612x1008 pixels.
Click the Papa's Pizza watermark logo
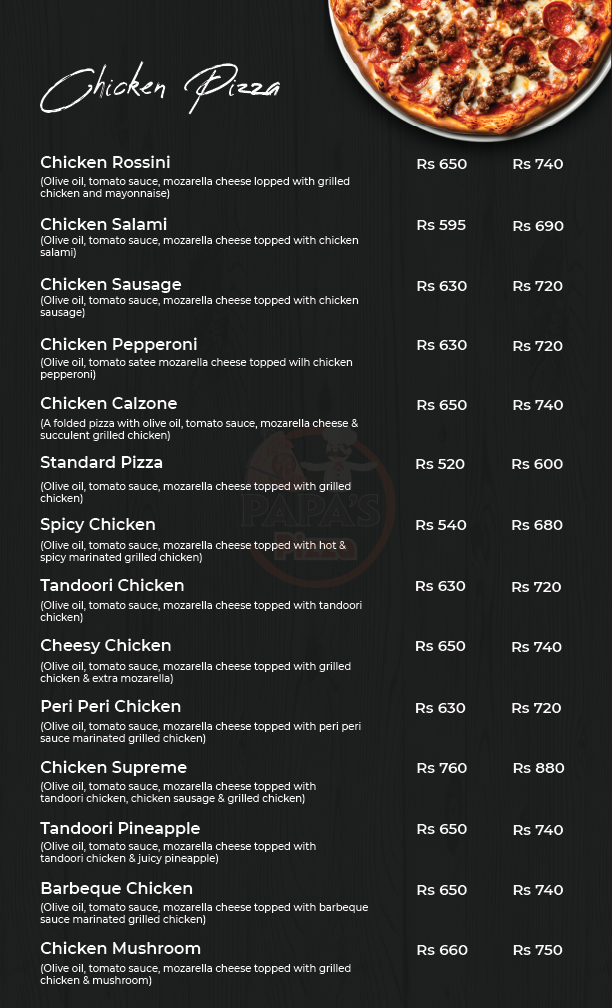click(x=320, y=510)
